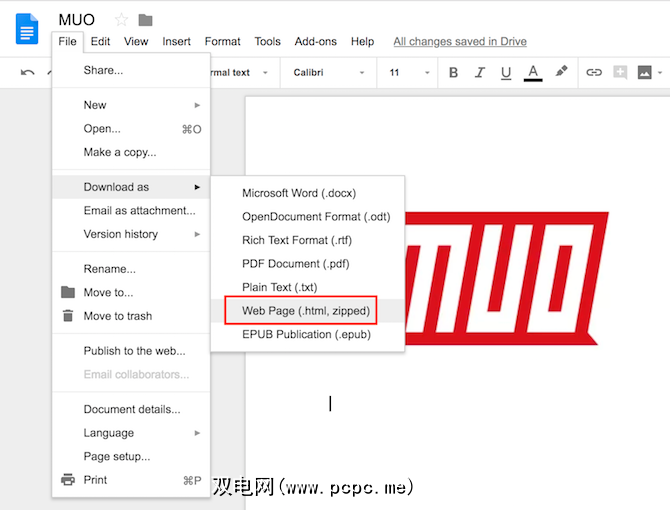
Task: Open the highlight color pen tool
Action: click(561, 71)
